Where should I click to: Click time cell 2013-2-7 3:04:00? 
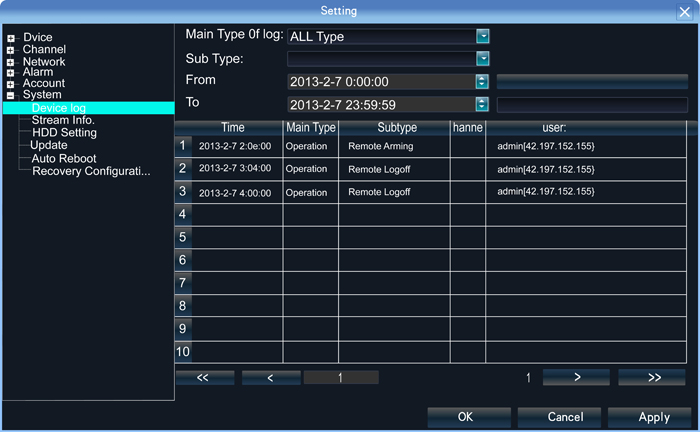pyautogui.click(x=235, y=168)
